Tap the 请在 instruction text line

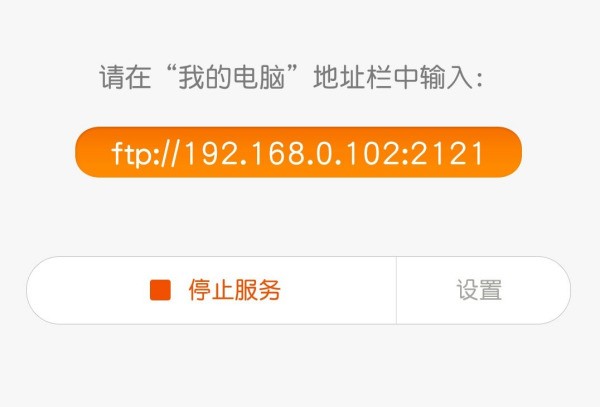291,77
